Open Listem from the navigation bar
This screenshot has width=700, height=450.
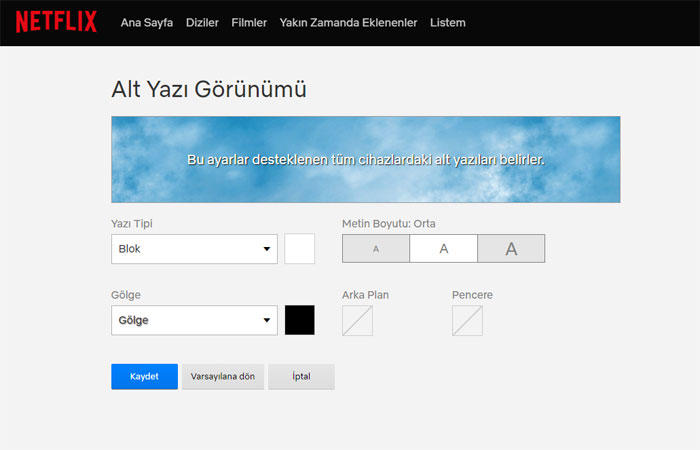click(448, 23)
